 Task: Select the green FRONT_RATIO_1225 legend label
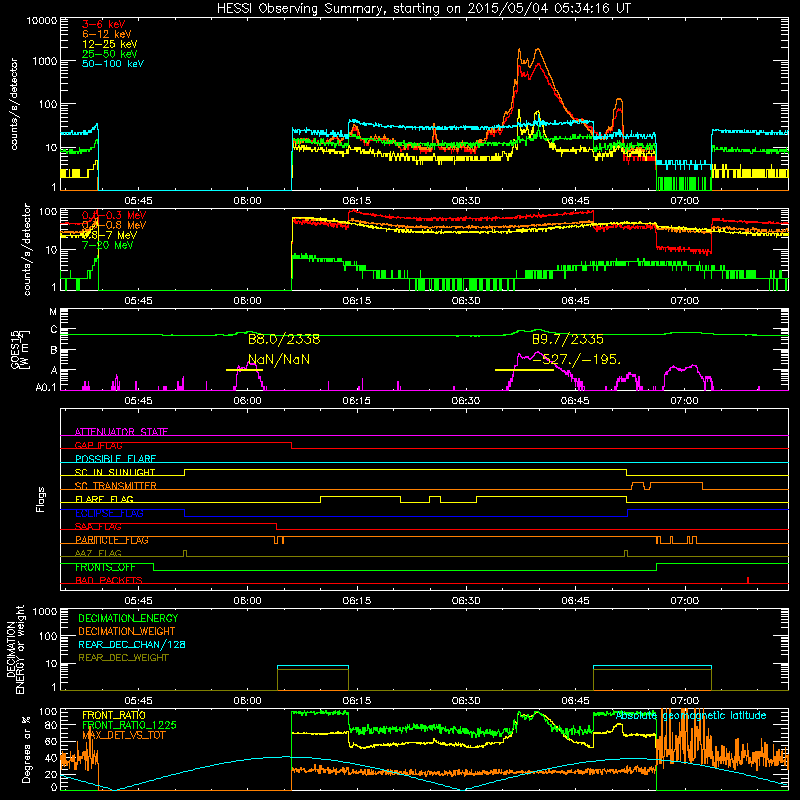129,725
